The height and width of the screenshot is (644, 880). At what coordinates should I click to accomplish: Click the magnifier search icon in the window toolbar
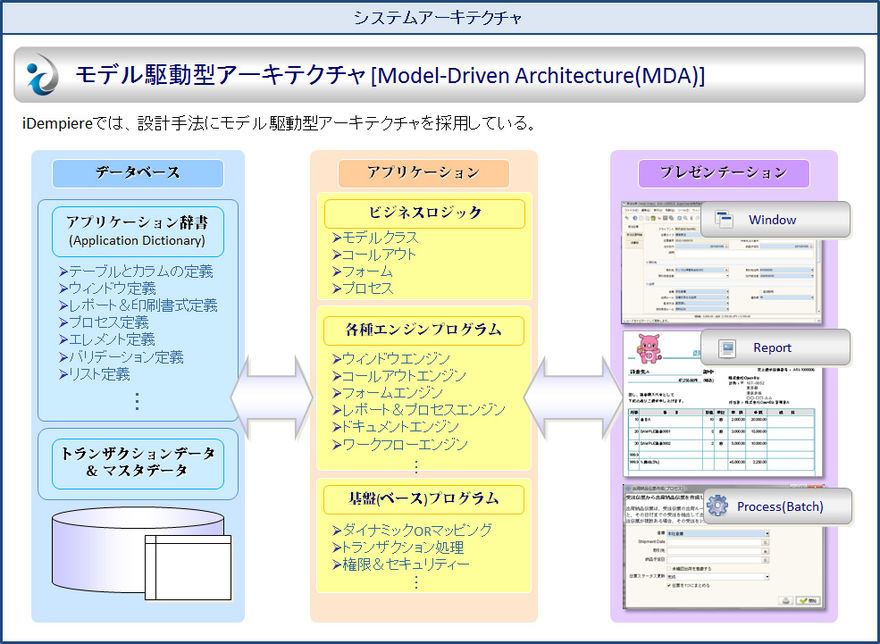pyautogui.click(x=687, y=217)
